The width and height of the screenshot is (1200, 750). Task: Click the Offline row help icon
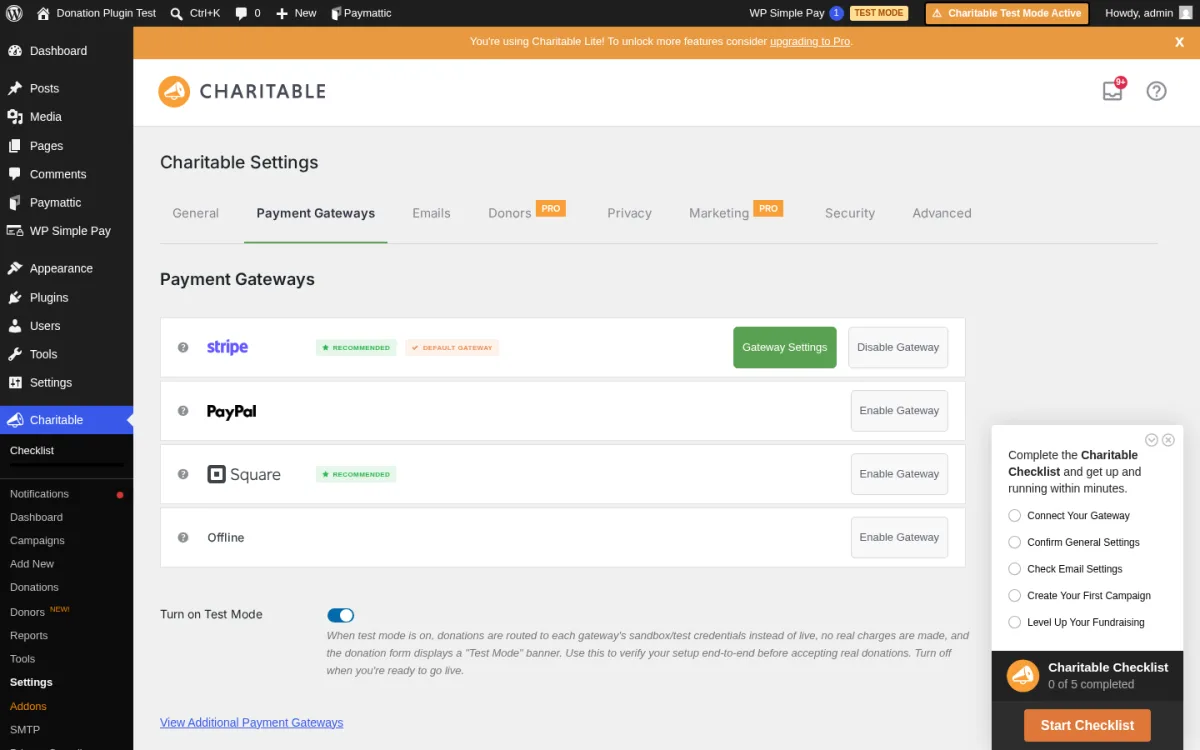coord(183,537)
